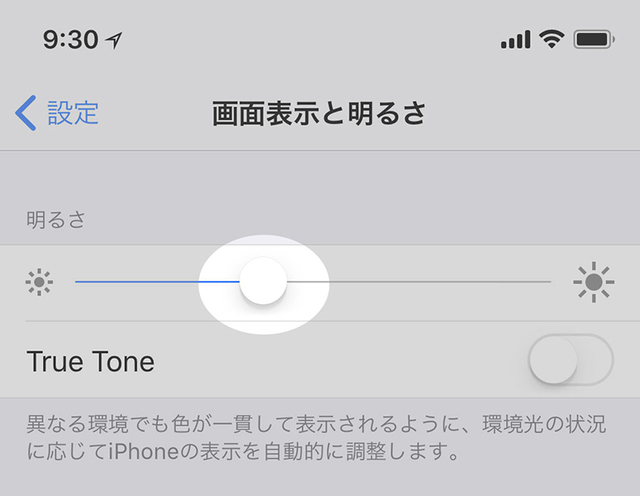640x496 pixels.
Task: Toggle the True Tone switch
Action: (x=571, y=360)
